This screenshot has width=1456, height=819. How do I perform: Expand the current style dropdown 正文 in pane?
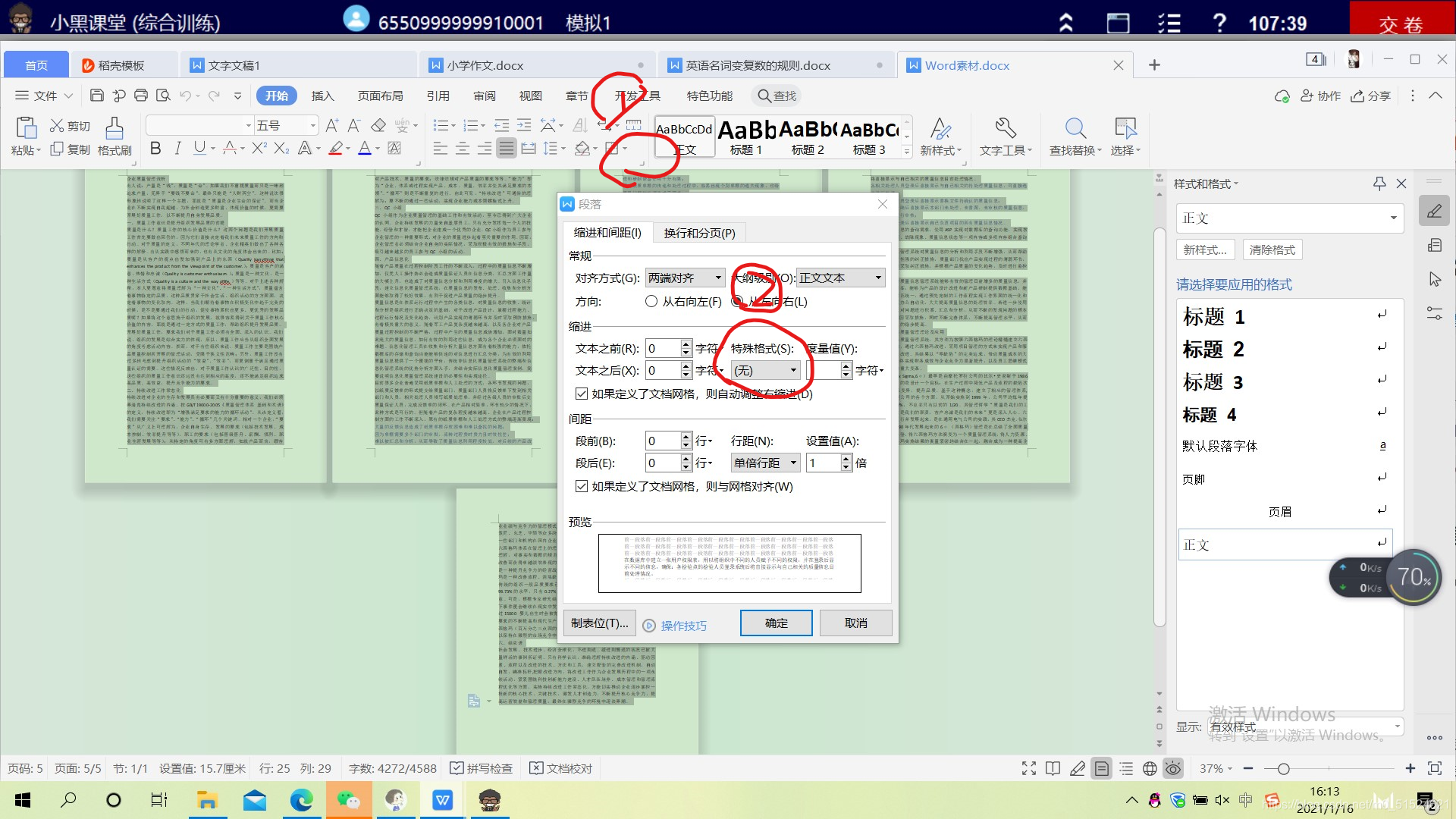(x=1393, y=218)
